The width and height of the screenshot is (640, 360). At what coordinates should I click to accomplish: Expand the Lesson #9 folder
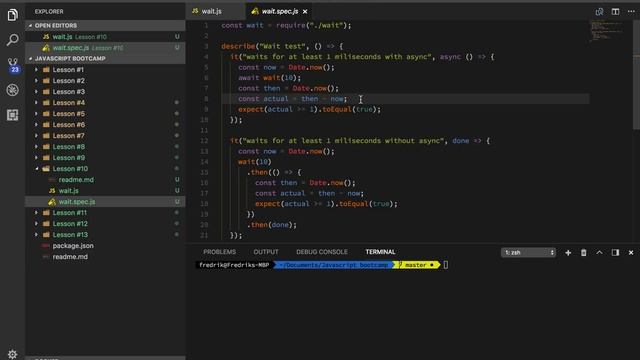point(105,158)
